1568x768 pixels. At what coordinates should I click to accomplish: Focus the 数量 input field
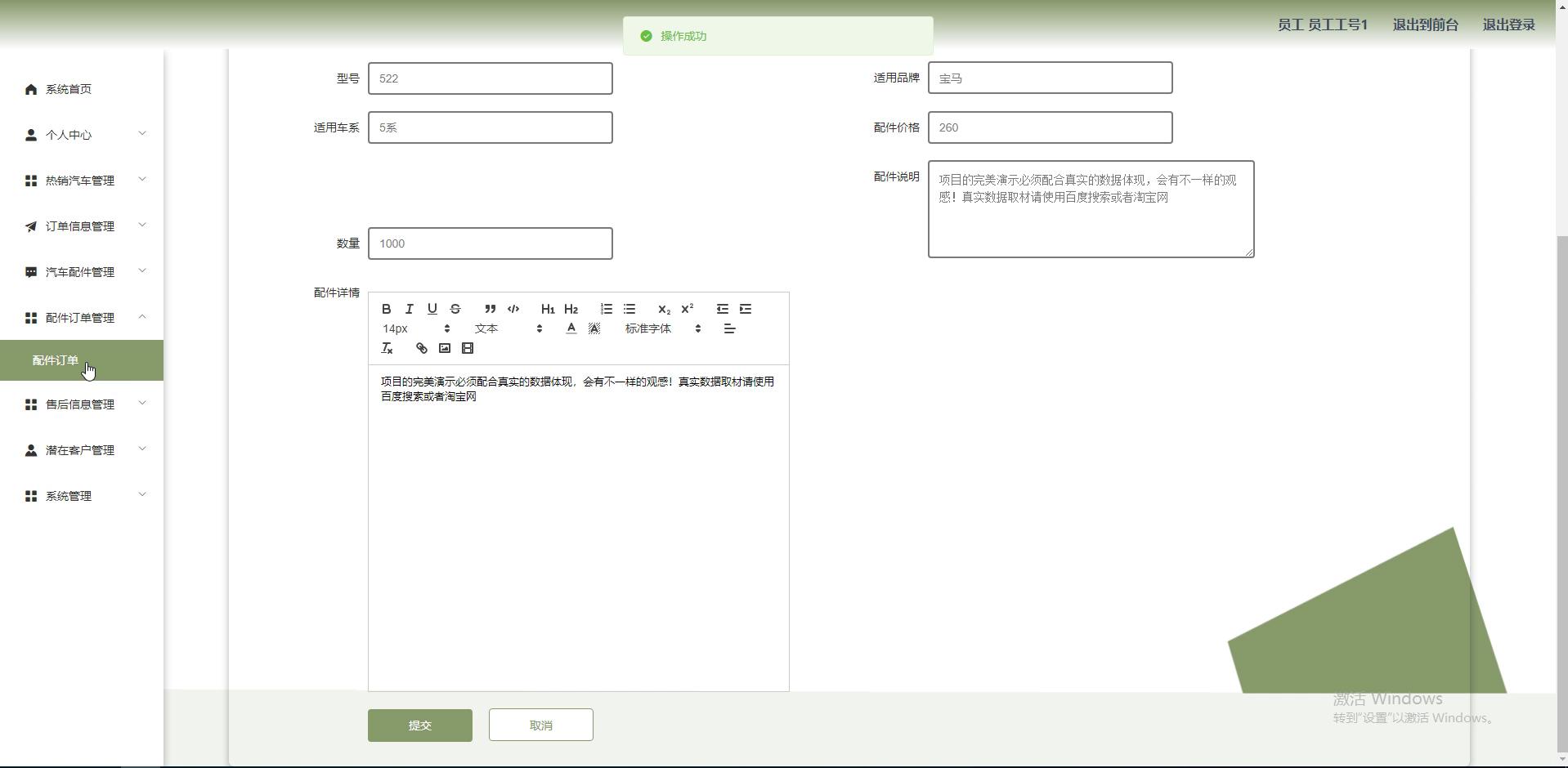click(x=491, y=243)
